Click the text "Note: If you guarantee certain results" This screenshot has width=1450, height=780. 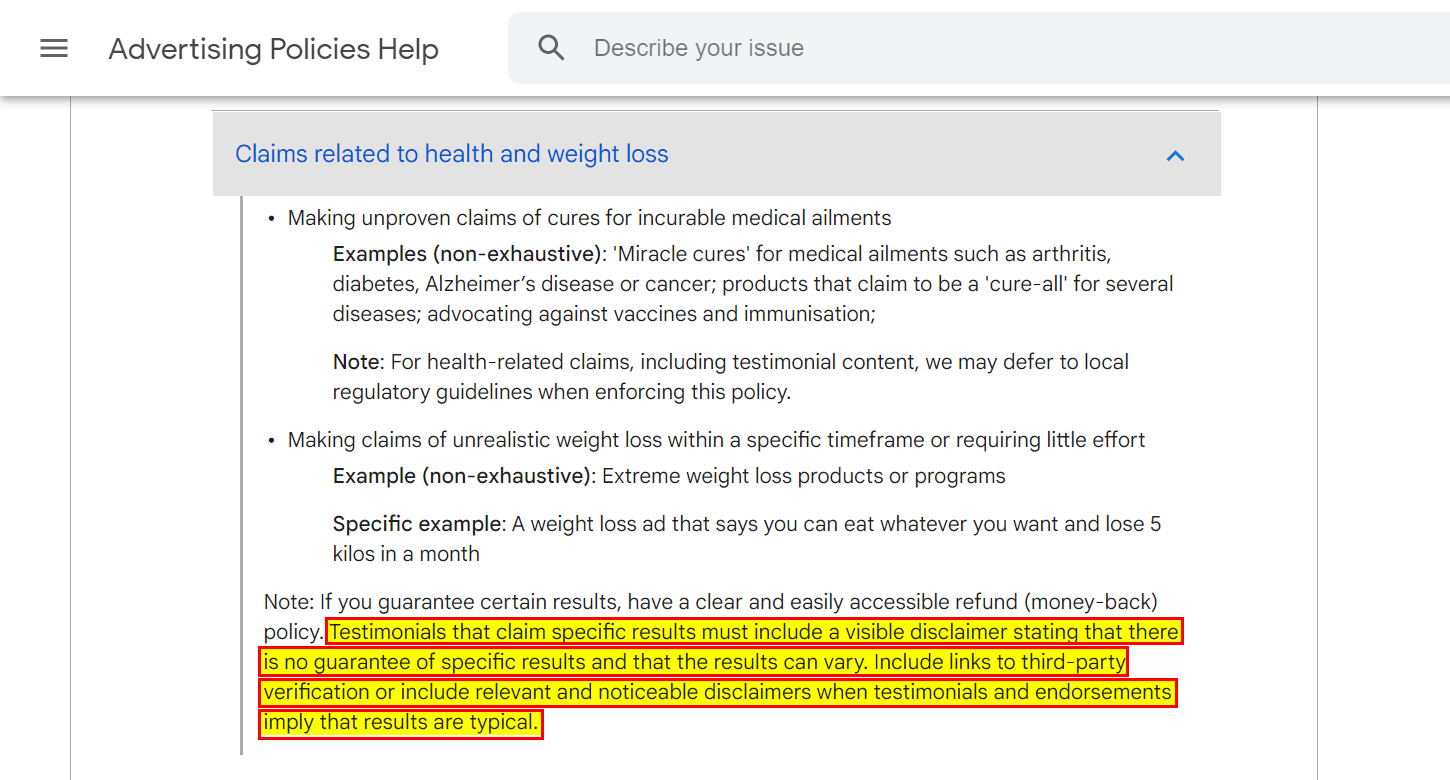(710, 602)
